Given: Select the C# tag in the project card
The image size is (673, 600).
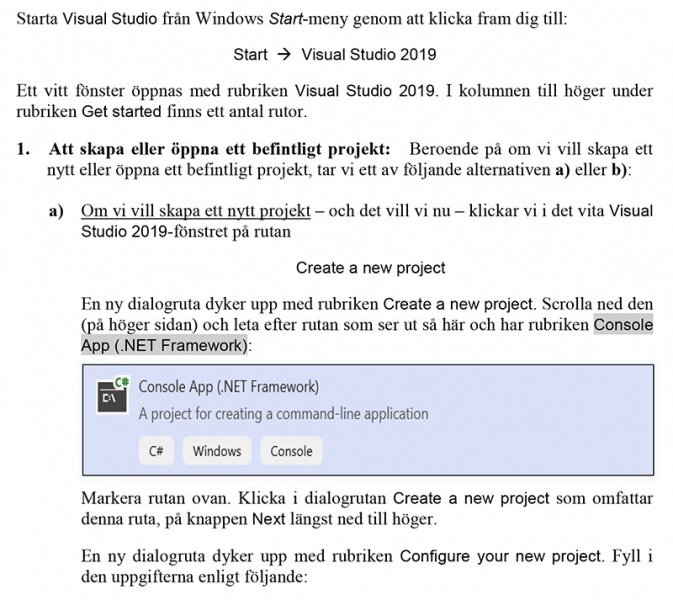Looking at the screenshot, I should click(156, 451).
